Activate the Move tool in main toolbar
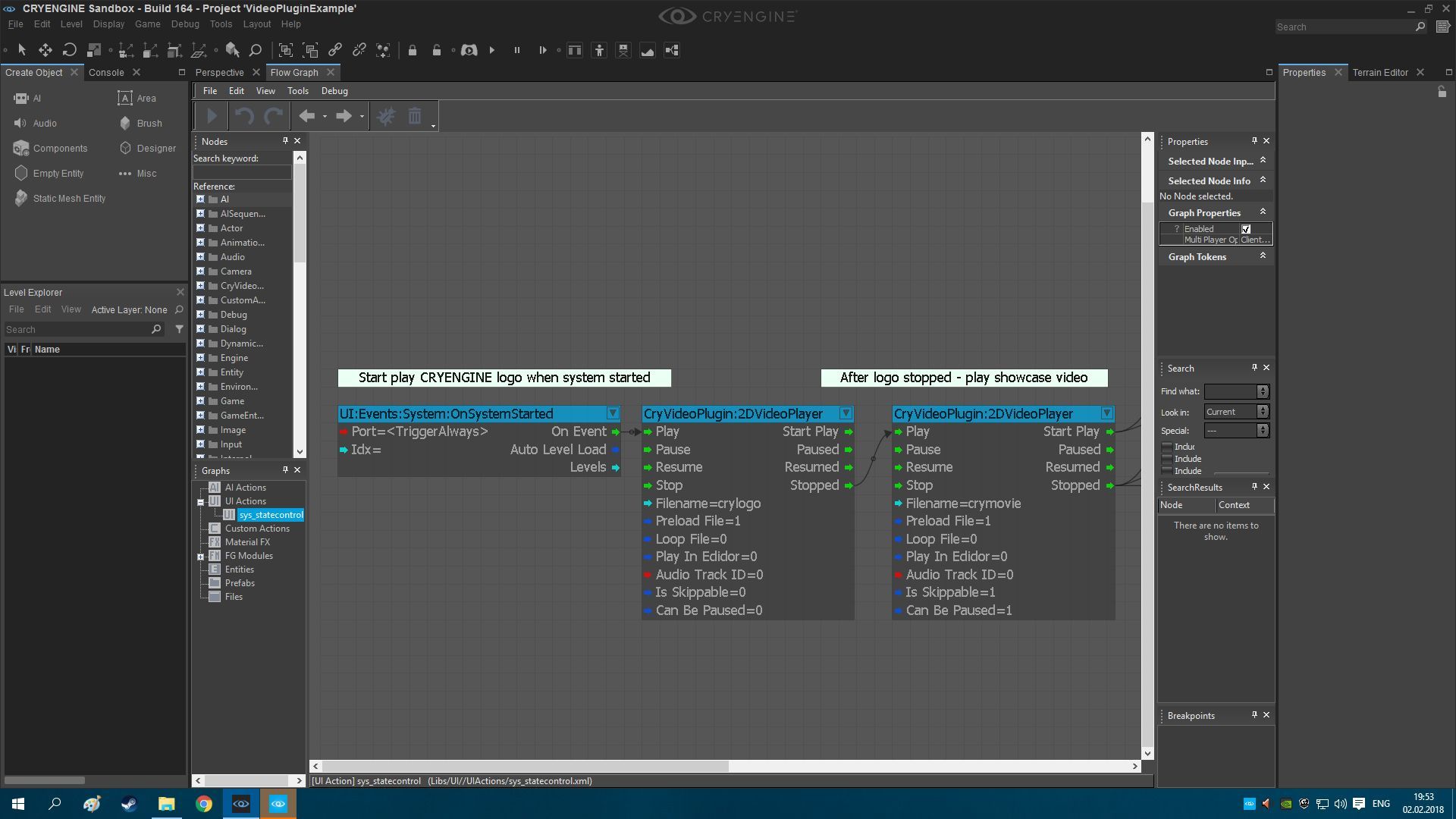The height and width of the screenshot is (819, 1456). (x=45, y=50)
